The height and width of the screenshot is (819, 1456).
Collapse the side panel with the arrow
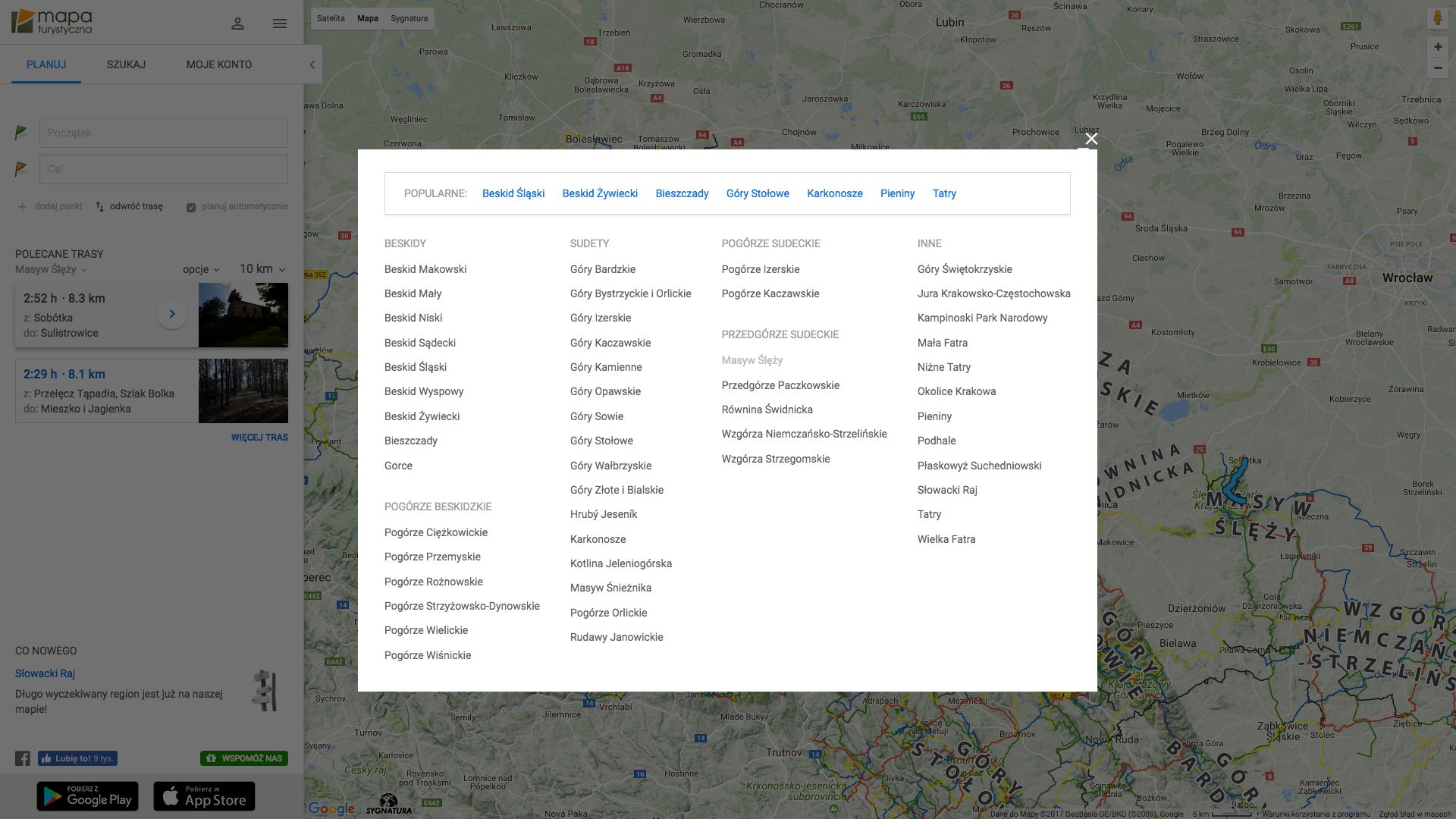pos(312,64)
